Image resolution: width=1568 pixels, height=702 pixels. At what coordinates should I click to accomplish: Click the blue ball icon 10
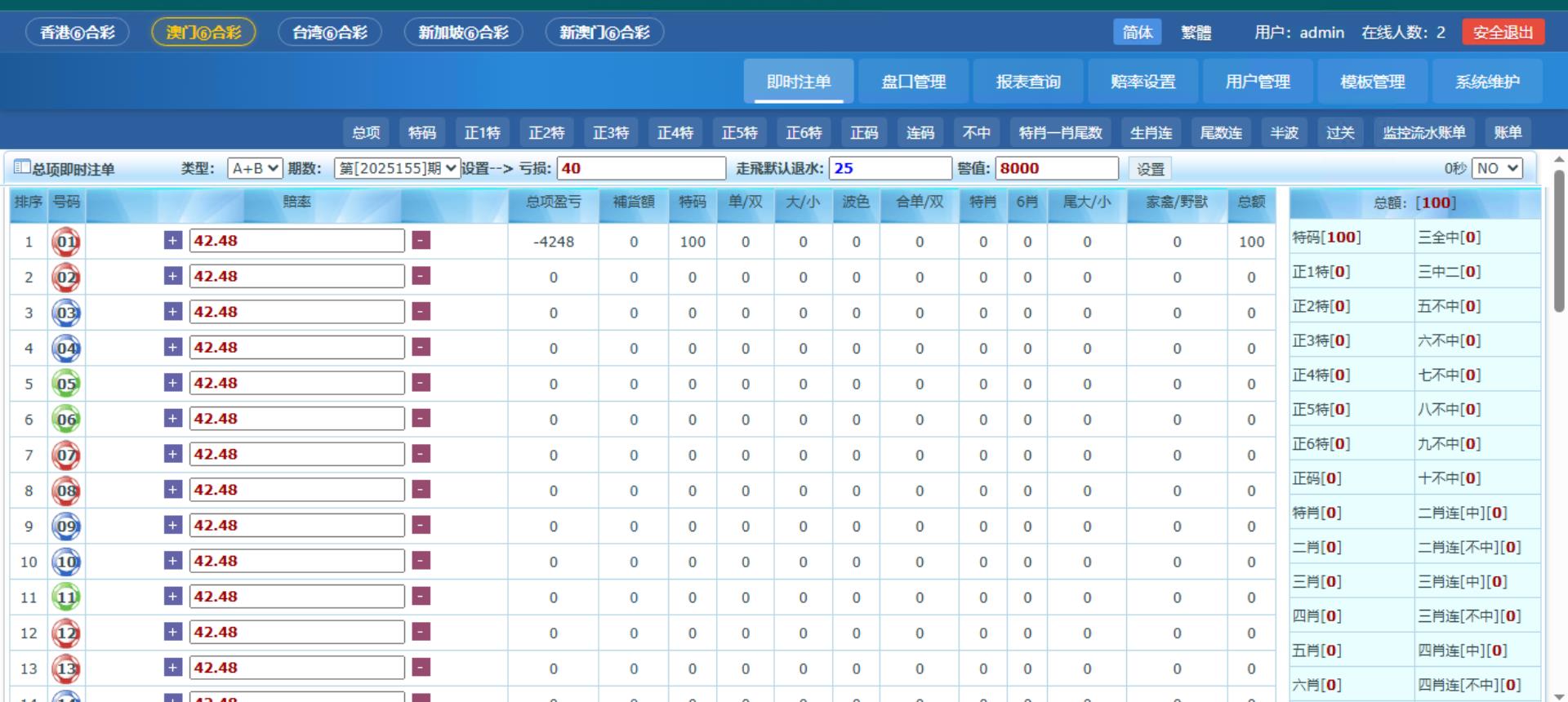[x=66, y=562]
